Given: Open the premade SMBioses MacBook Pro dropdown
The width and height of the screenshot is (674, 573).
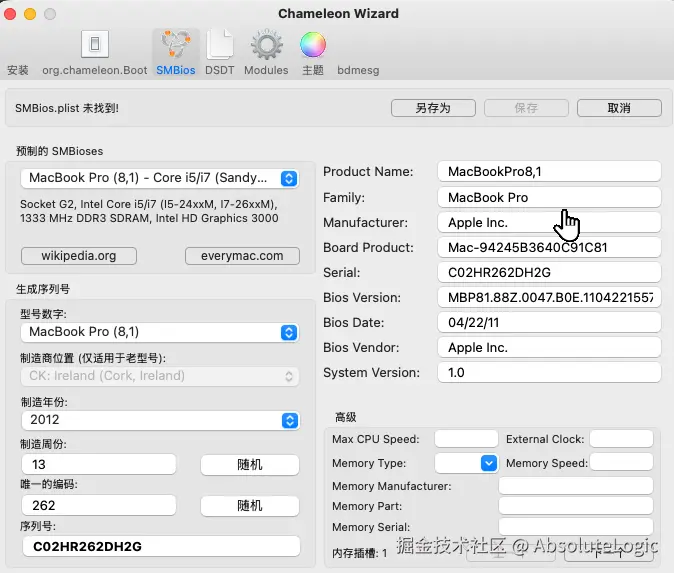Looking at the screenshot, I should pyautogui.click(x=159, y=178).
